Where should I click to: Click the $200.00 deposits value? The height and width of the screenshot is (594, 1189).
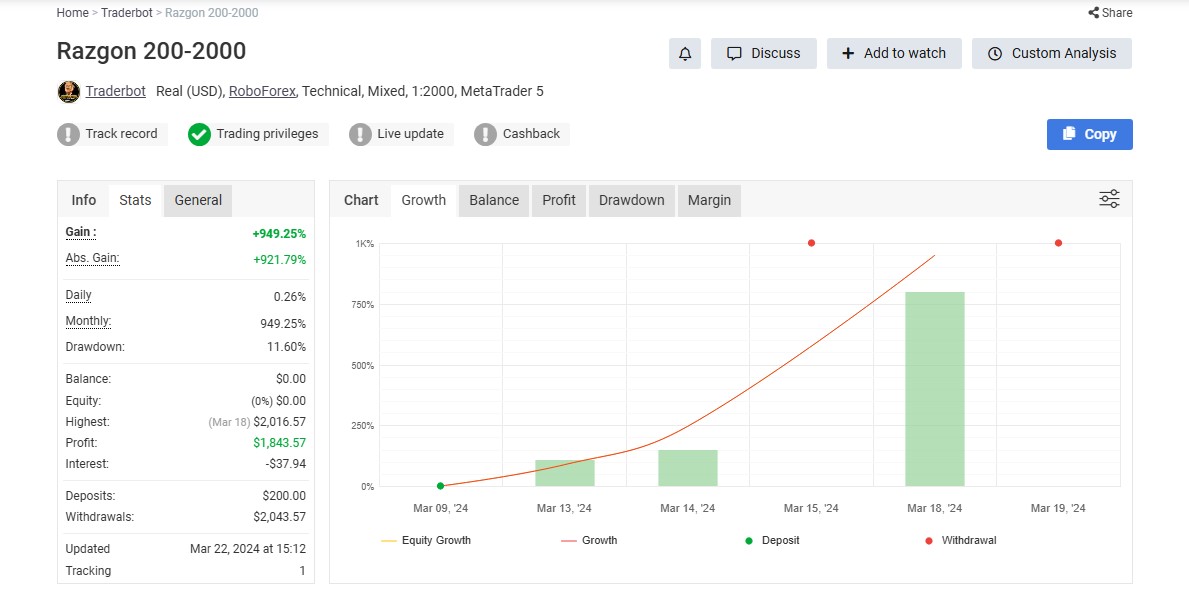click(x=284, y=496)
